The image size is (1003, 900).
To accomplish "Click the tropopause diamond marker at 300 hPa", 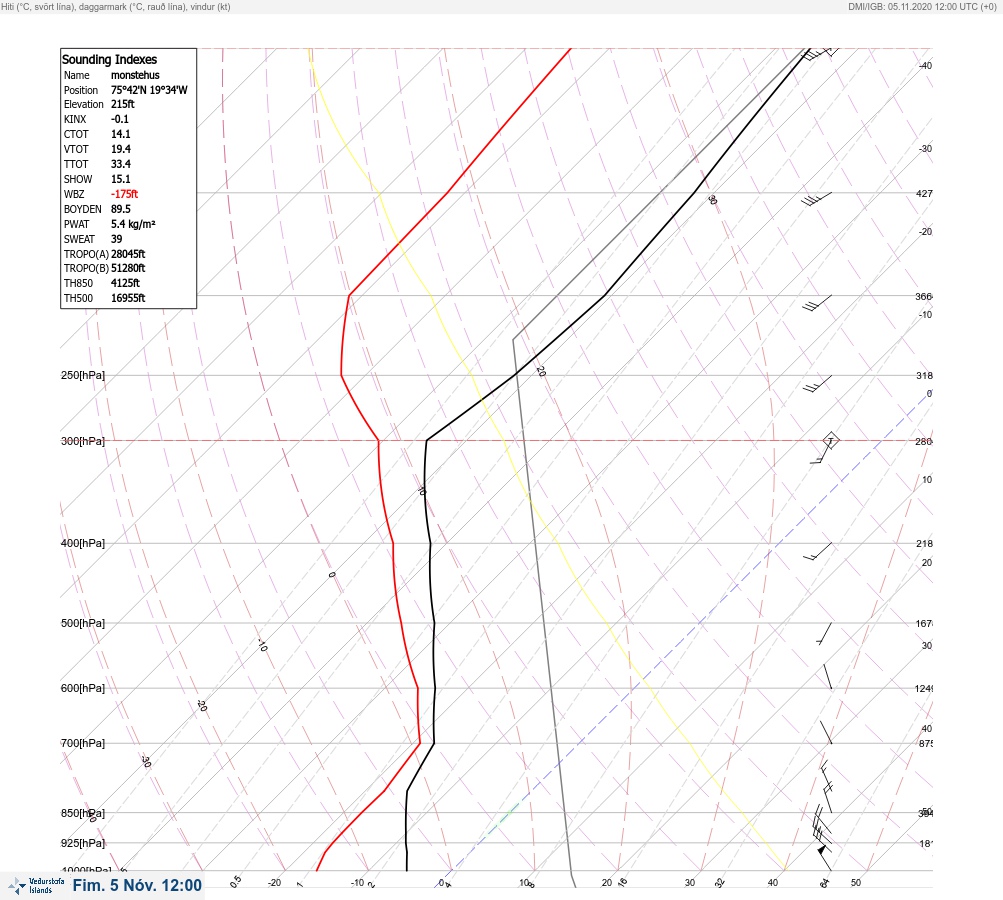I will [830, 441].
